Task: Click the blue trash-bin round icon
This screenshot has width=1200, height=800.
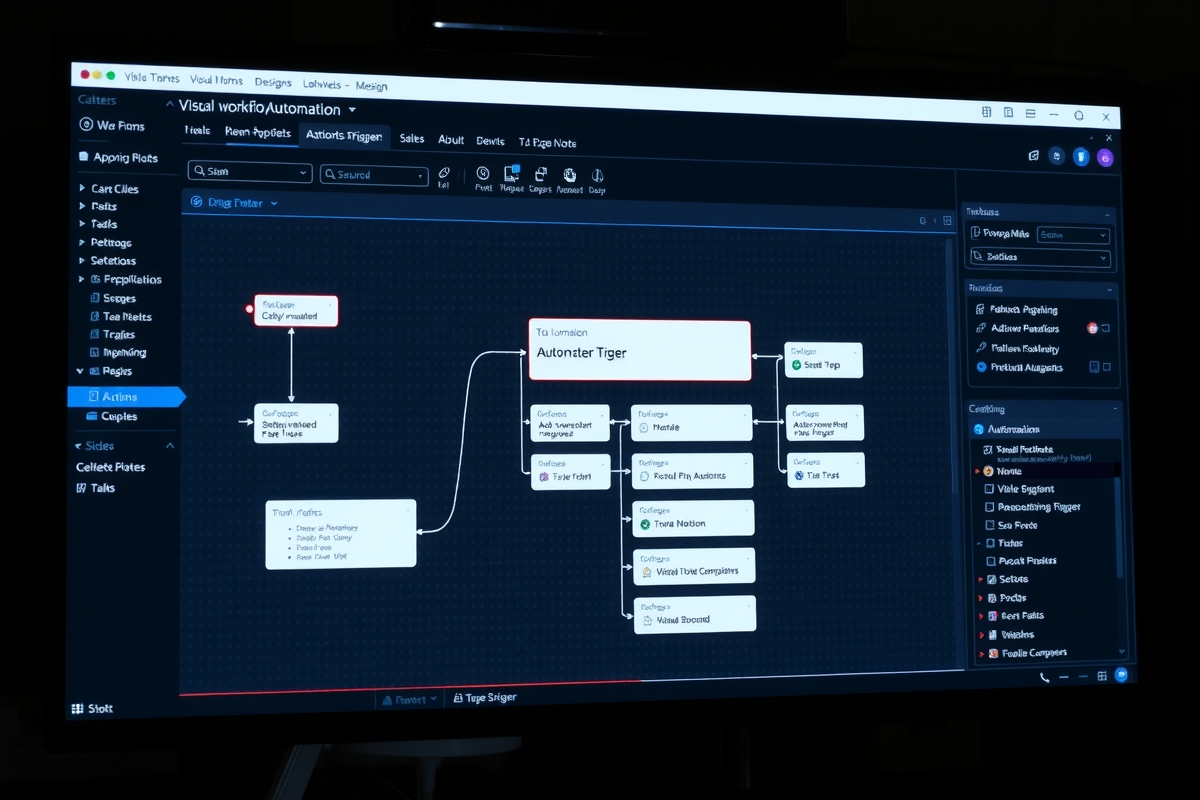Action: pyautogui.click(x=1081, y=156)
